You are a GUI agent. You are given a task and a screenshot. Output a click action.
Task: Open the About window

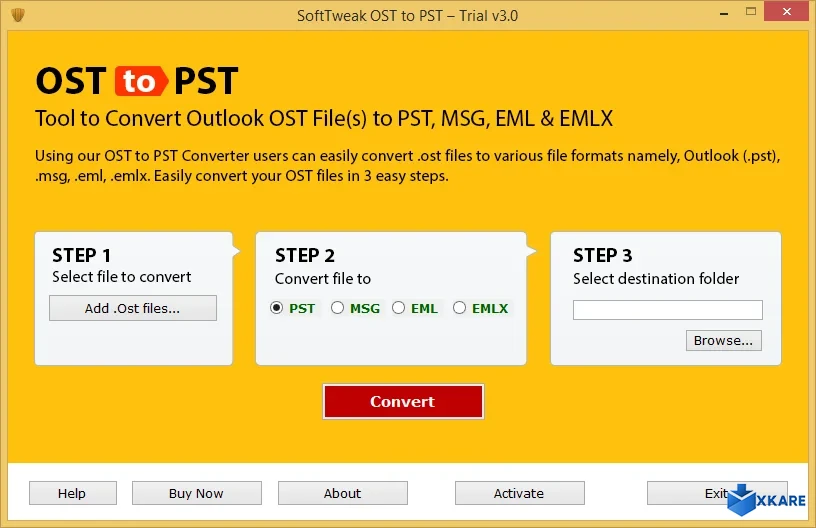342,493
